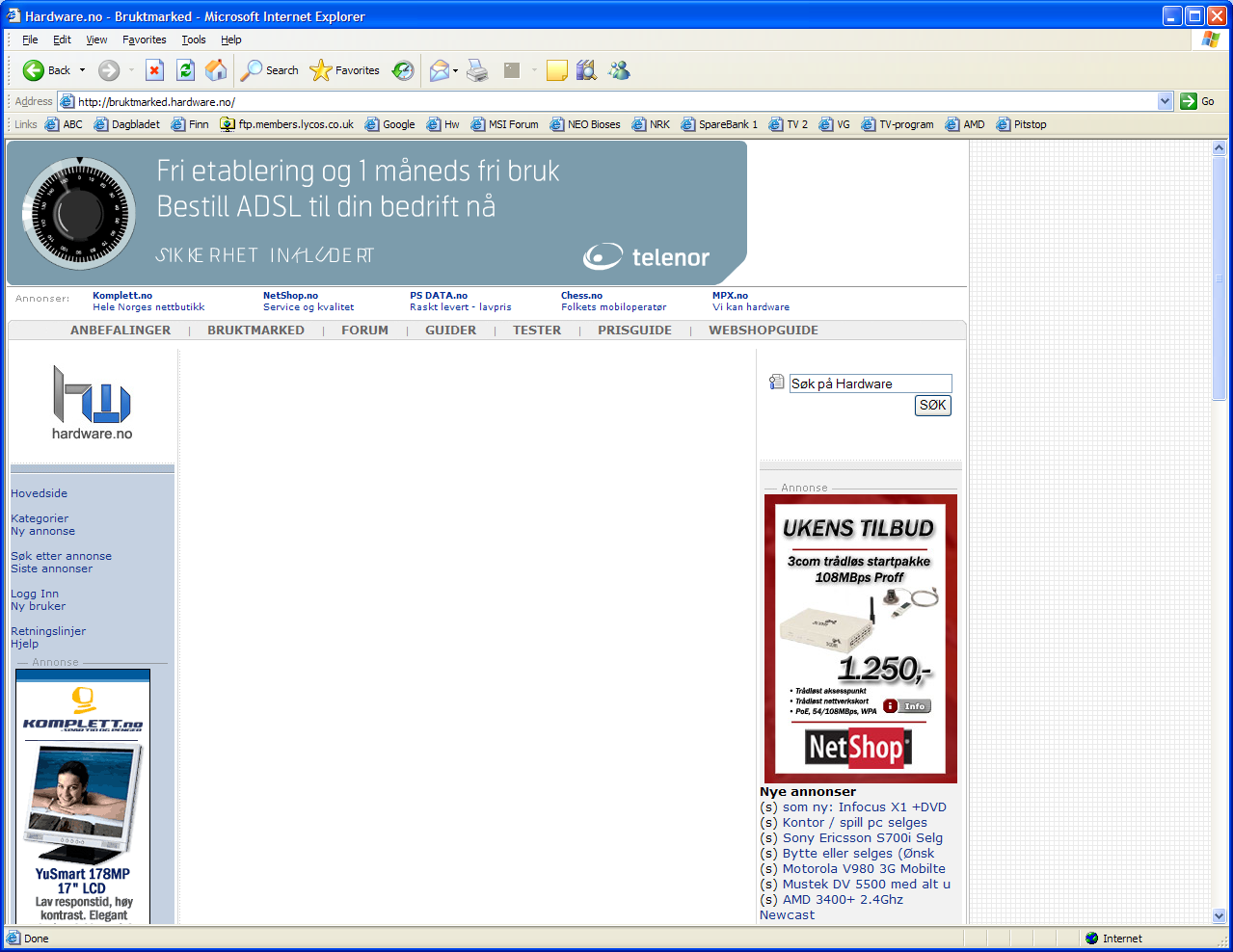Open the Ny annonse link
This screenshot has width=1233, height=952.
click(42, 531)
